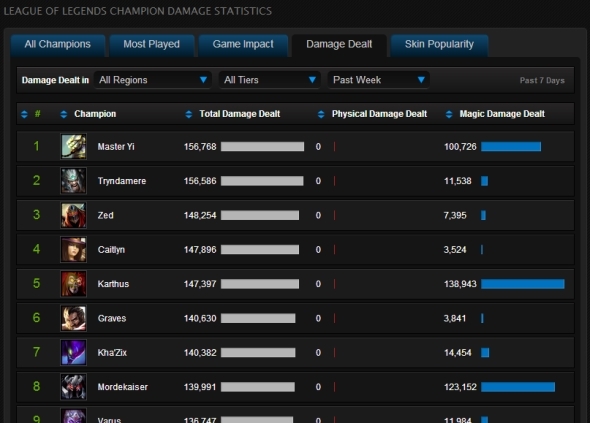The height and width of the screenshot is (423, 590).
Task: Click Tryndamere's total damage bar
Action: 262,181
